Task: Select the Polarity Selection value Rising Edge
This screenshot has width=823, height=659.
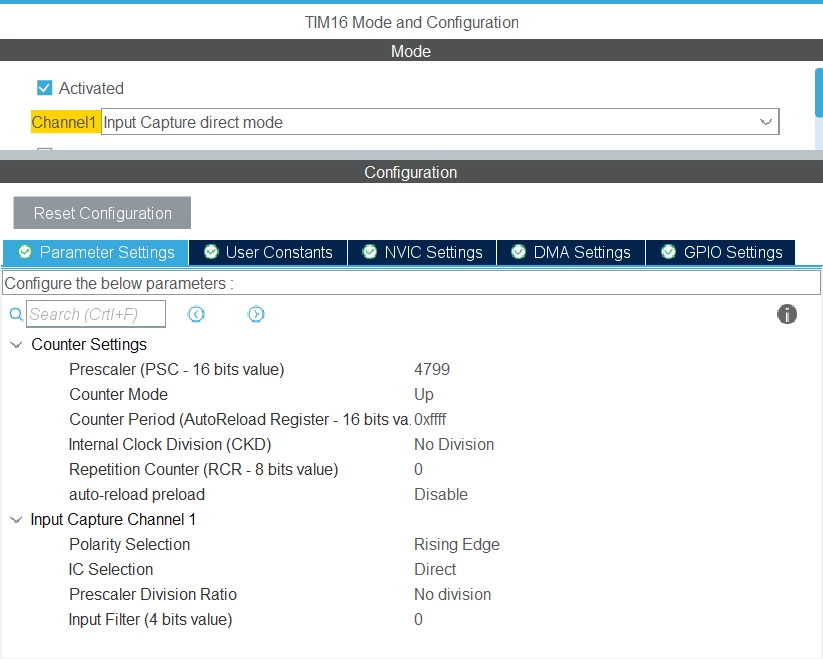Action: [457, 545]
